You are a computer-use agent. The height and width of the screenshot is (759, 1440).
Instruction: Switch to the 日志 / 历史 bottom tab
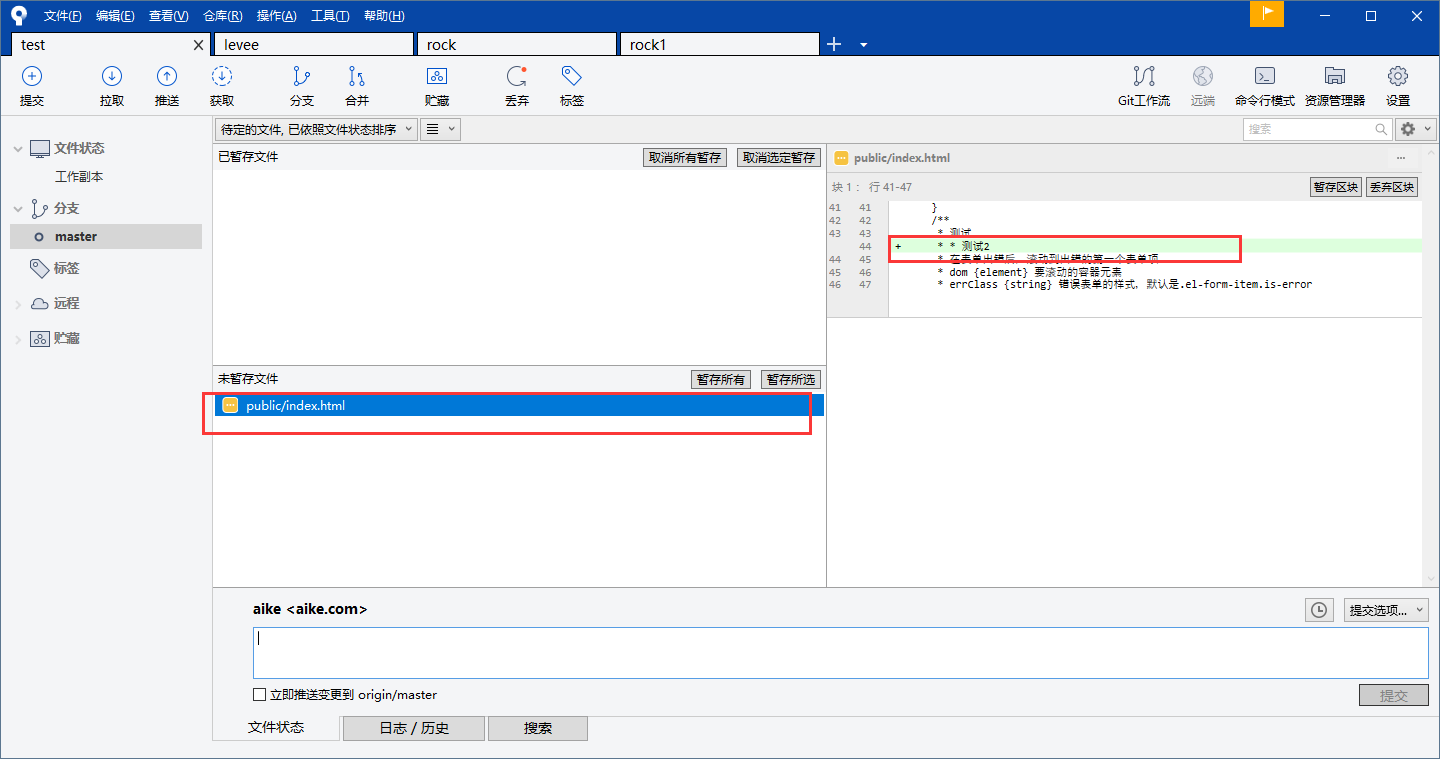coord(414,728)
